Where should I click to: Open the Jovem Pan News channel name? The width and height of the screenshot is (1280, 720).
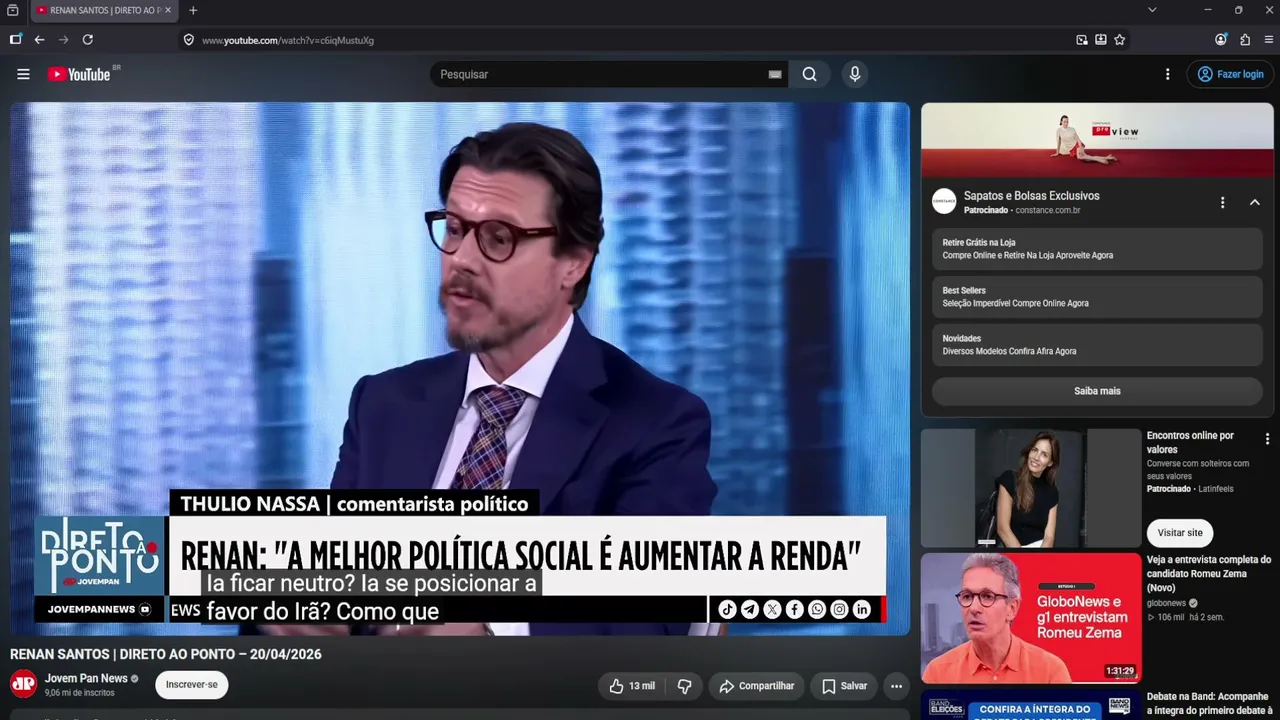(x=86, y=679)
